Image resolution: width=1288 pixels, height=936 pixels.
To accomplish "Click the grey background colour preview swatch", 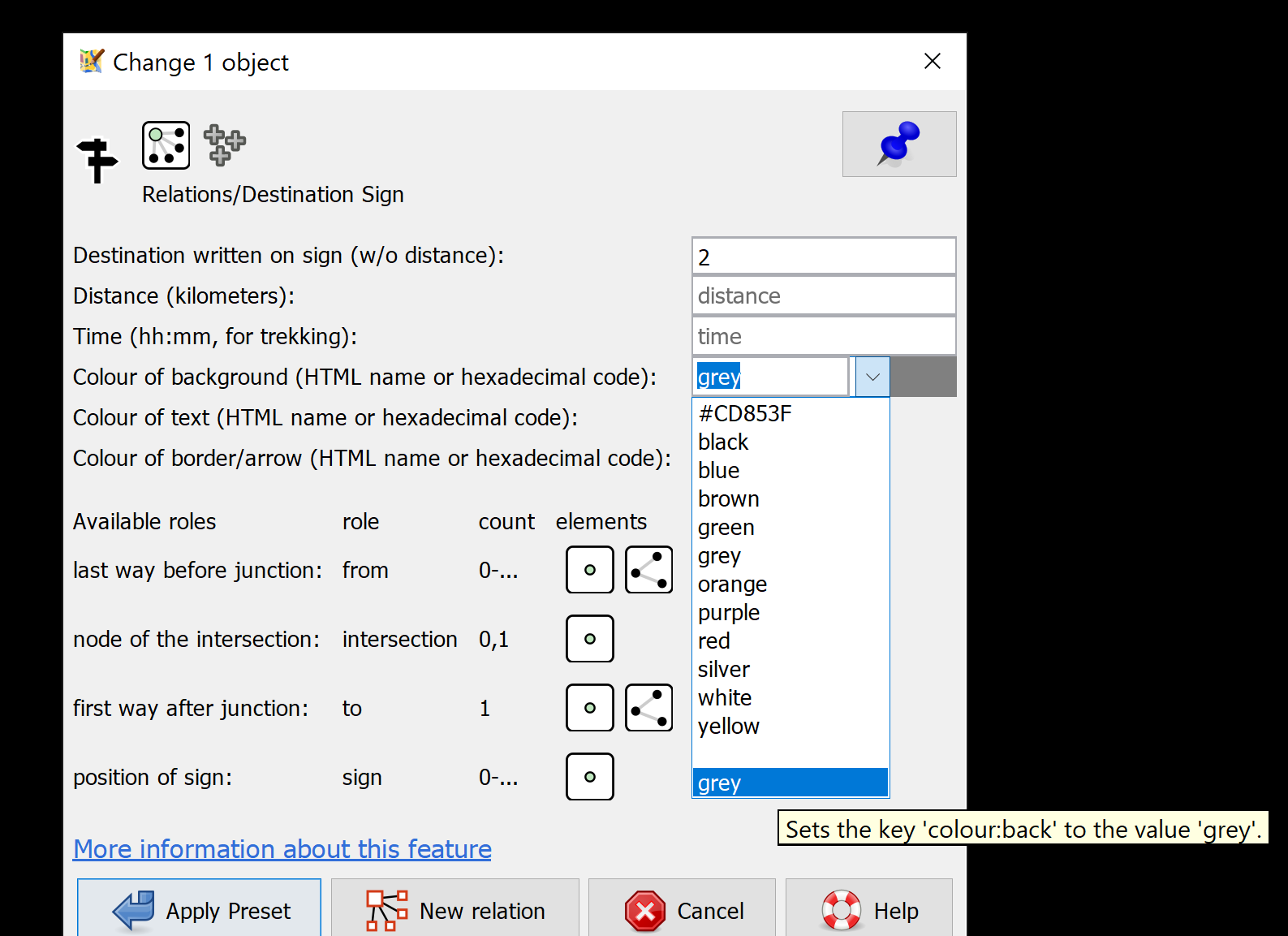I will (x=924, y=377).
